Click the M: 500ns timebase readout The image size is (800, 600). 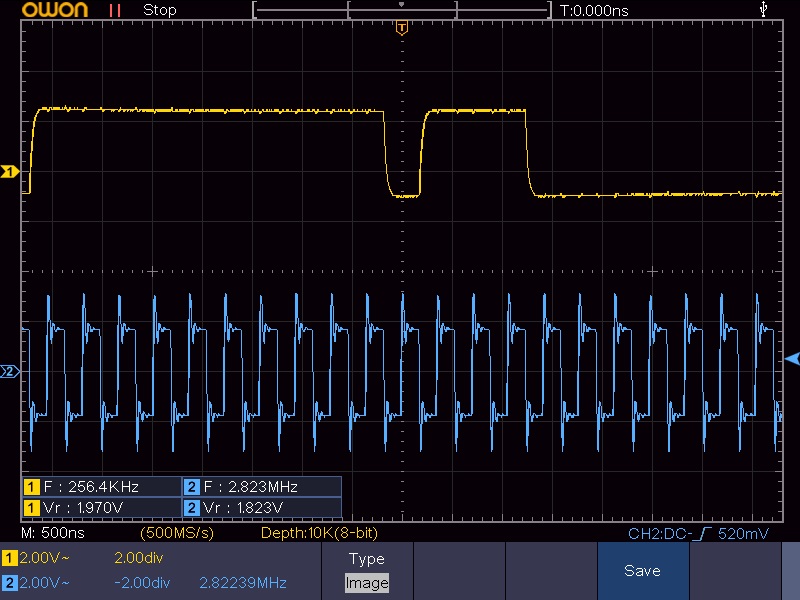(53, 533)
